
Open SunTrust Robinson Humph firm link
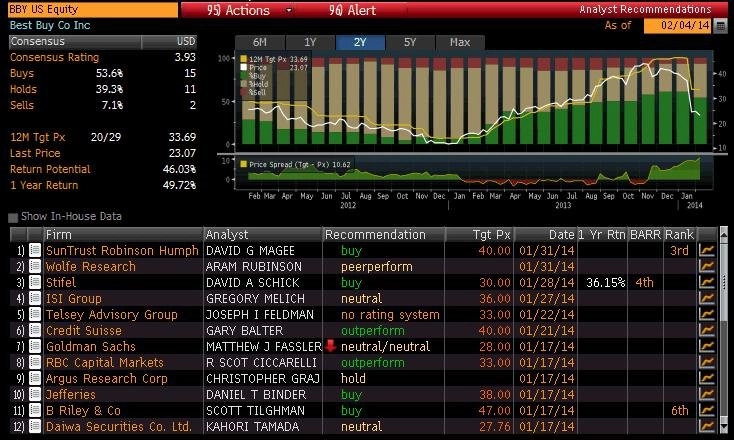[122, 250]
